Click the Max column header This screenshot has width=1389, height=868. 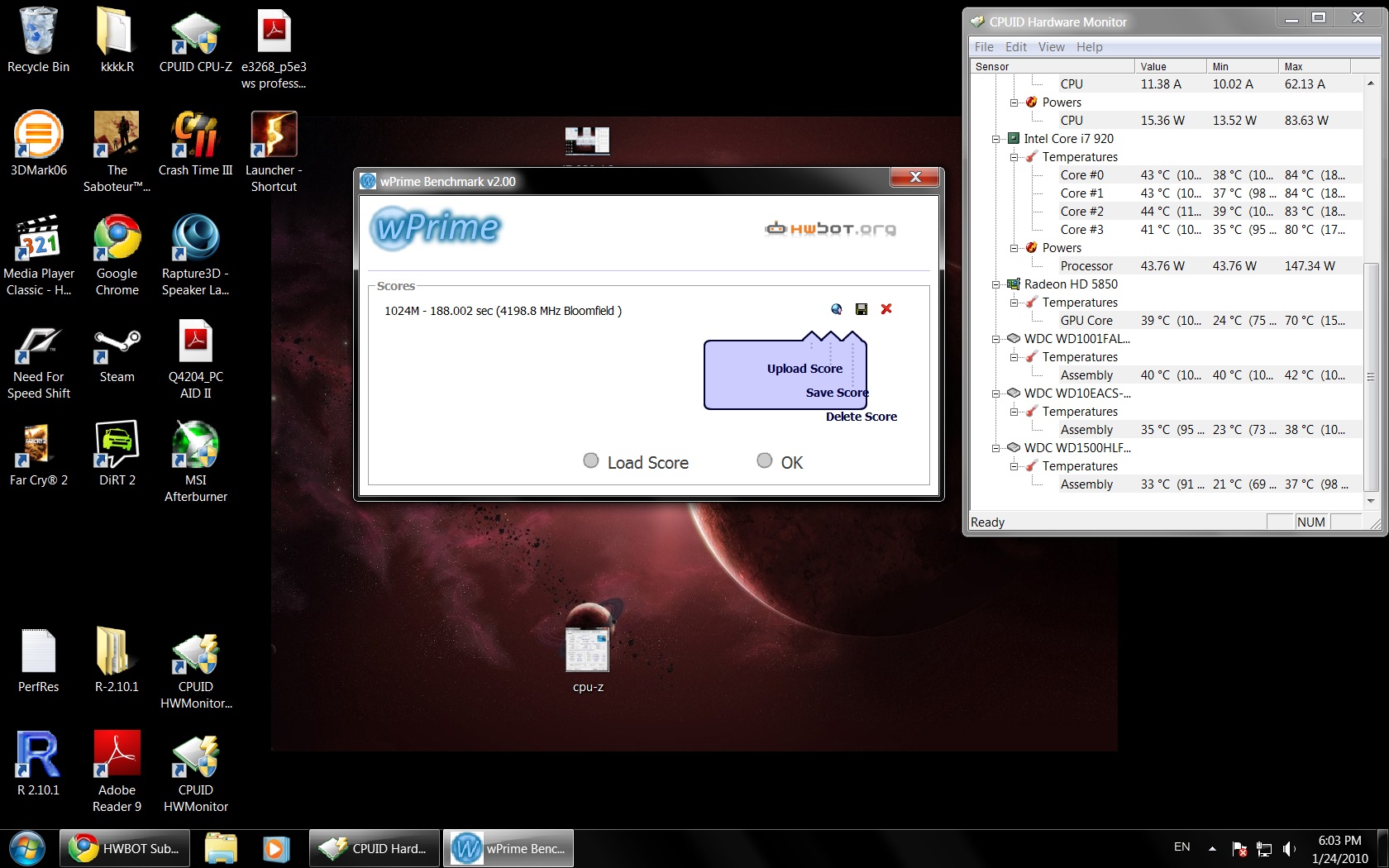pos(1315,66)
